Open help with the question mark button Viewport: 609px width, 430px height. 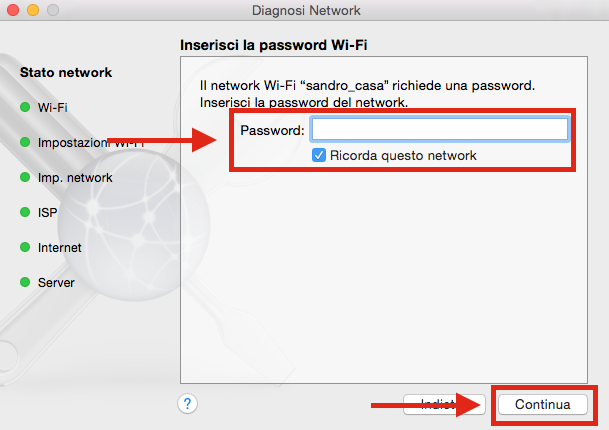tap(187, 404)
